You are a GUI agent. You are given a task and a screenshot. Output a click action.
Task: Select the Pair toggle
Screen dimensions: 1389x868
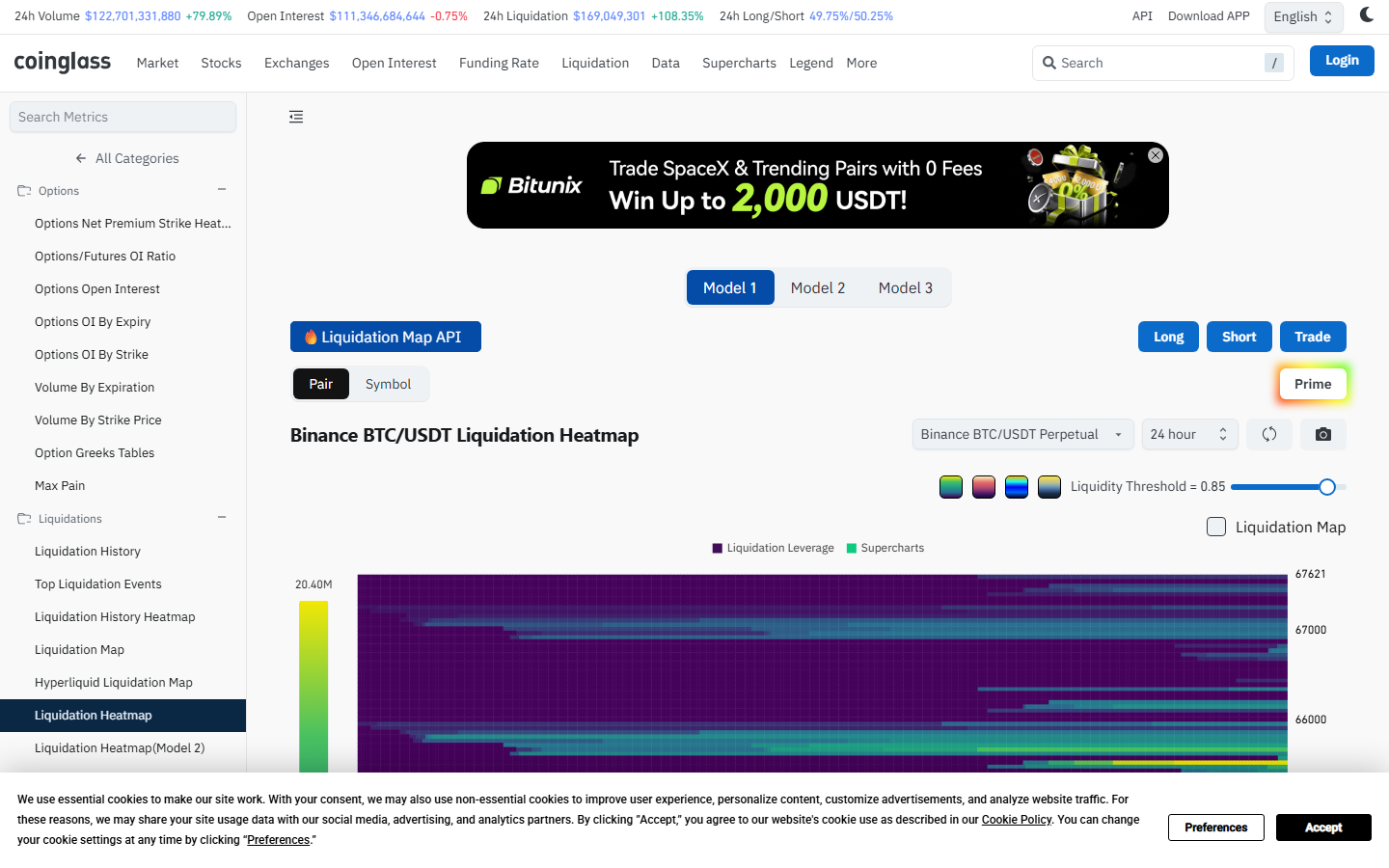tap(321, 384)
